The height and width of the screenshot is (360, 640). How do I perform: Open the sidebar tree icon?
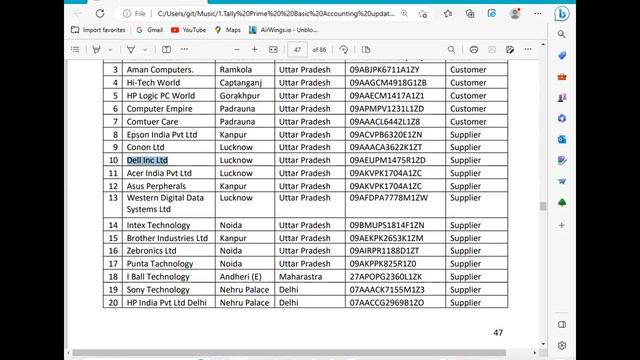[562, 202]
